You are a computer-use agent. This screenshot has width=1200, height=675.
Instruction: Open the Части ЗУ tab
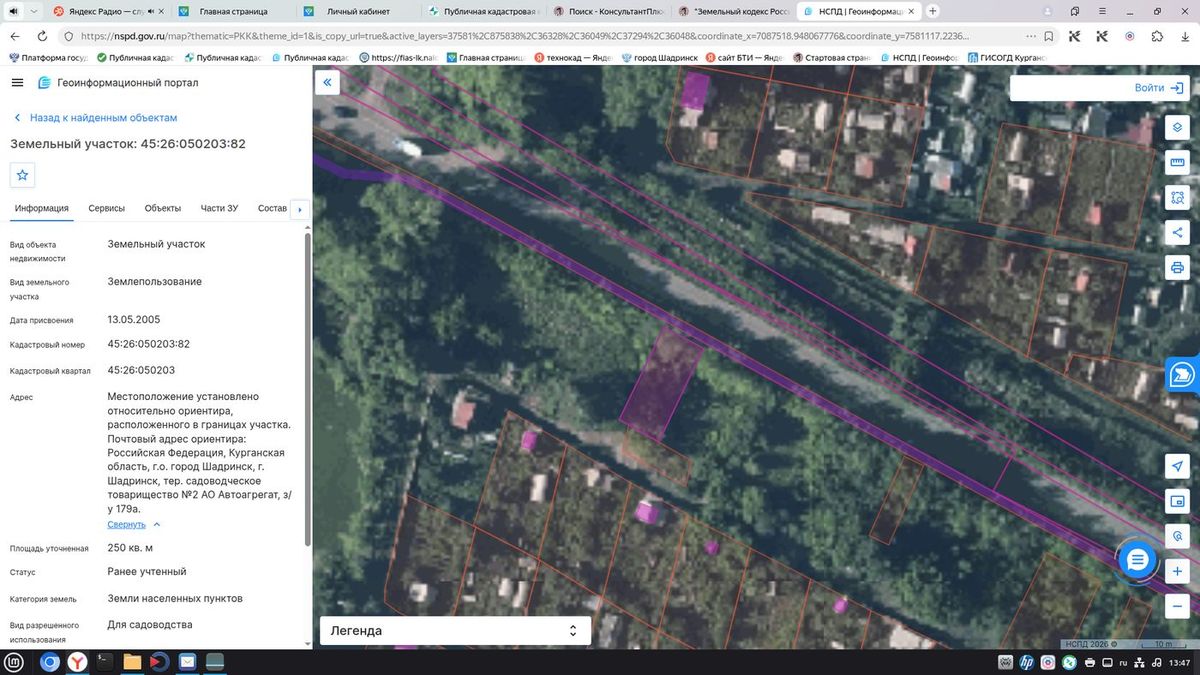(219, 208)
